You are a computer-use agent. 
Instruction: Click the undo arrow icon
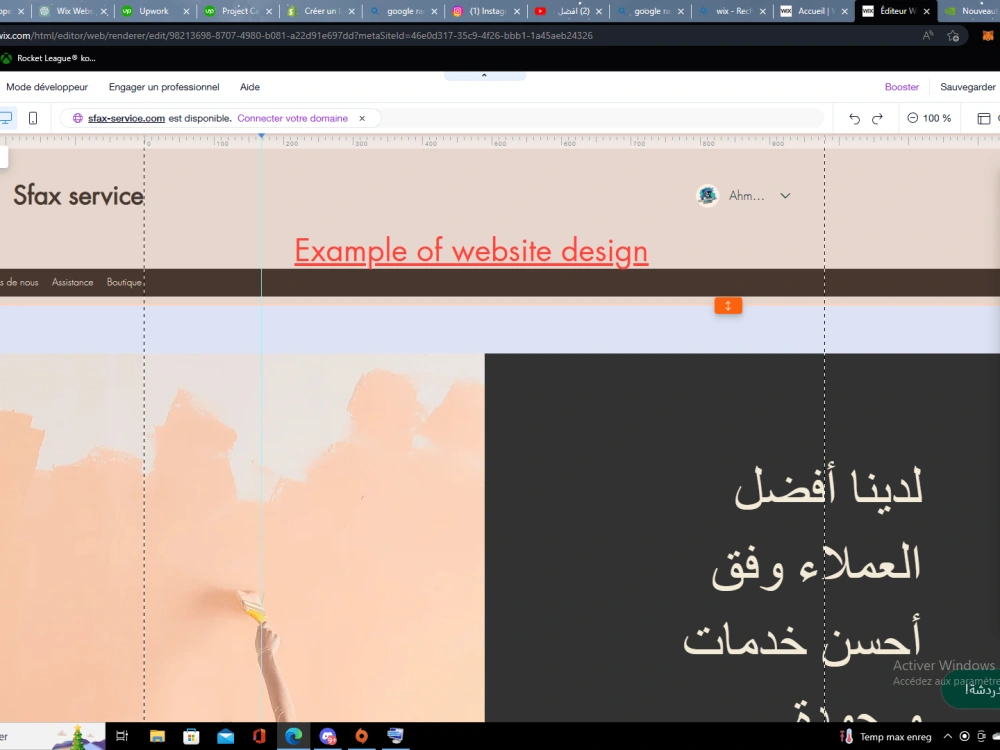[x=855, y=119]
